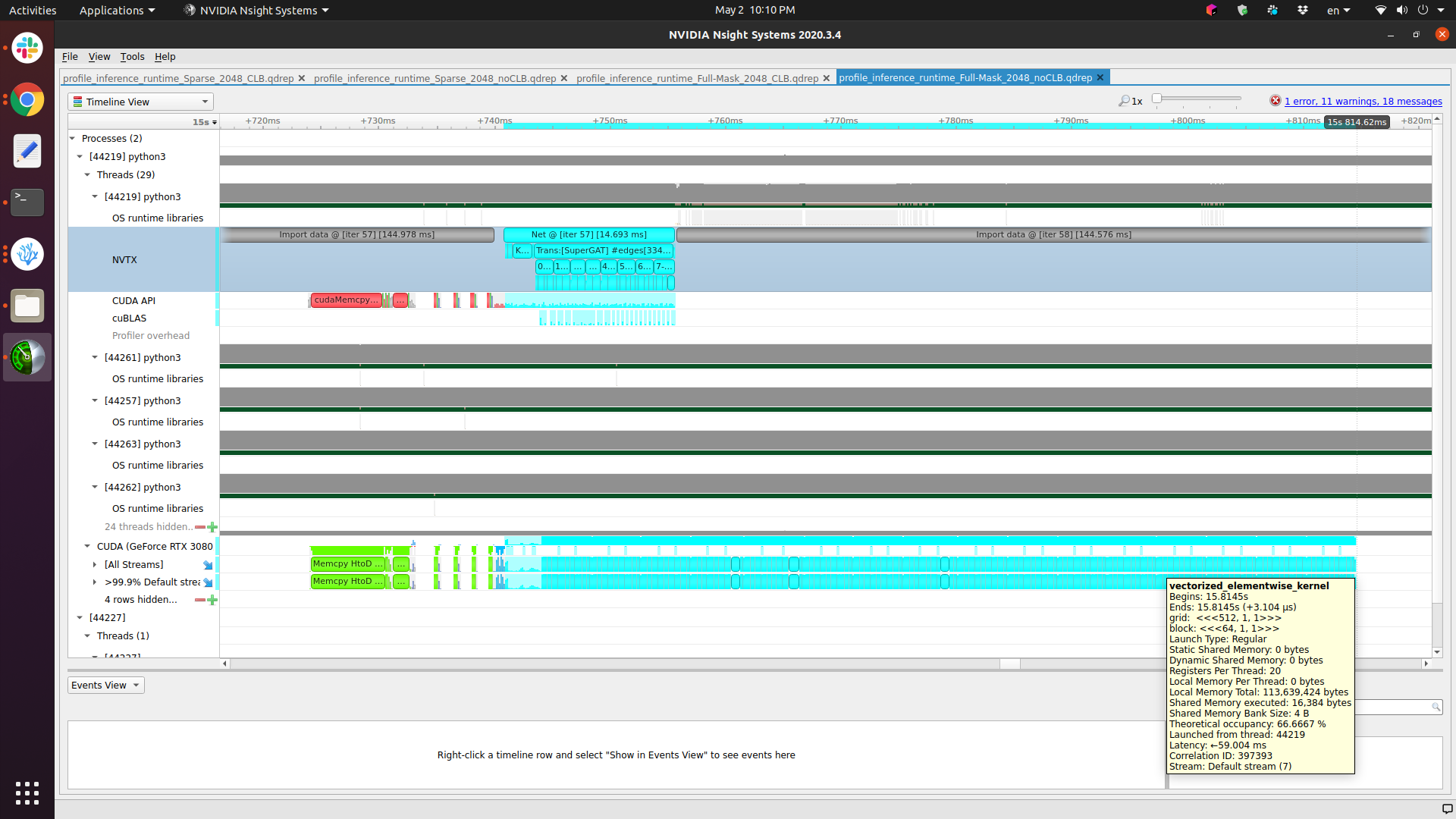Screen dimensions: 1456x819
Task: Collapse the Processes (2) tree node
Action: click(x=73, y=139)
